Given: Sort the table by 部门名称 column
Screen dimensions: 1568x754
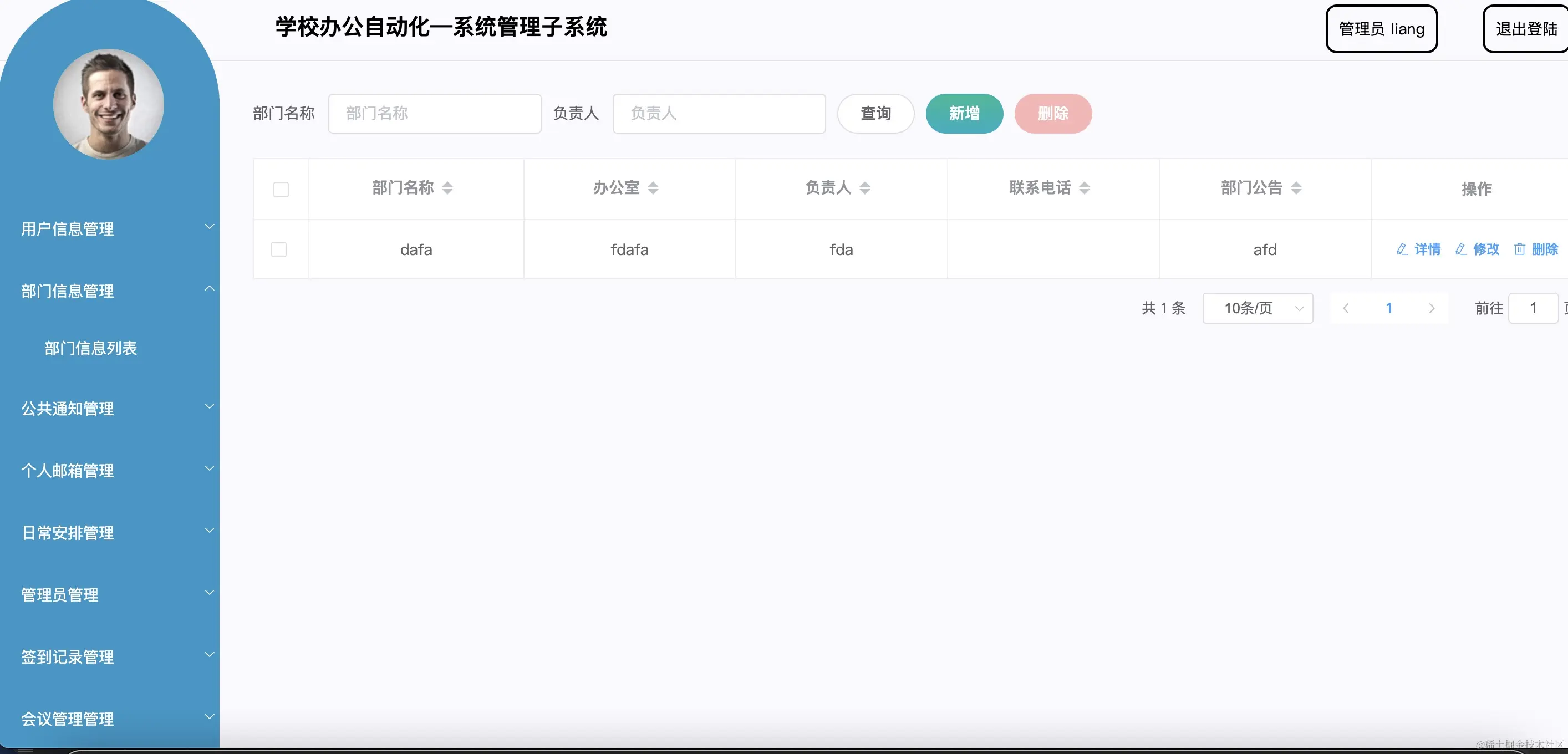Looking at the screenshot, I should [x=449, y=188].
